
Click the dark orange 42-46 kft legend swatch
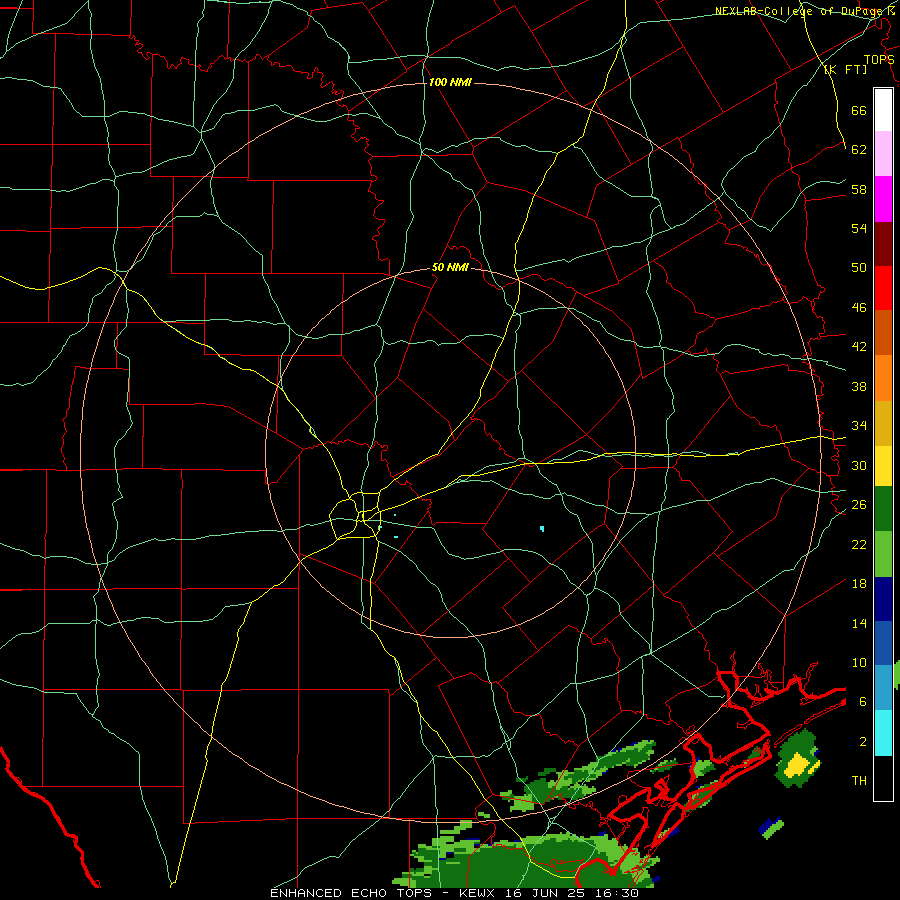click(883, 333)
